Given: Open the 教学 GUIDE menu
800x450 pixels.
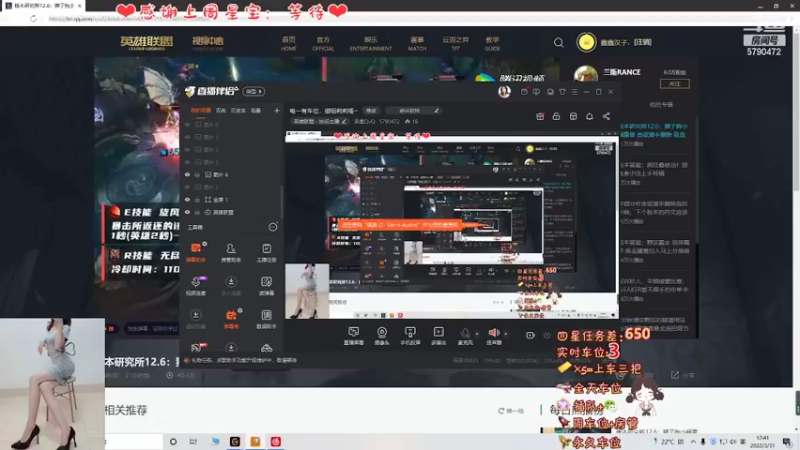Looking at the screenshot, I should (492, 43).
